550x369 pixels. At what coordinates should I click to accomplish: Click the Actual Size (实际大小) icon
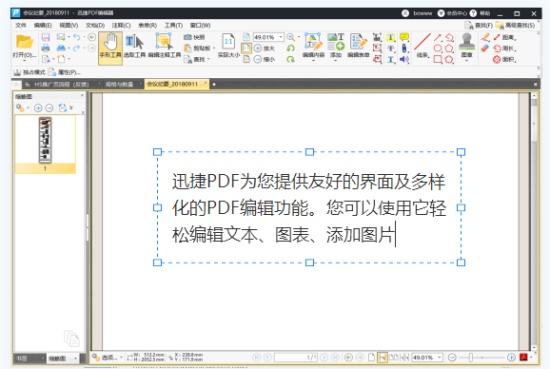(229, 46)
